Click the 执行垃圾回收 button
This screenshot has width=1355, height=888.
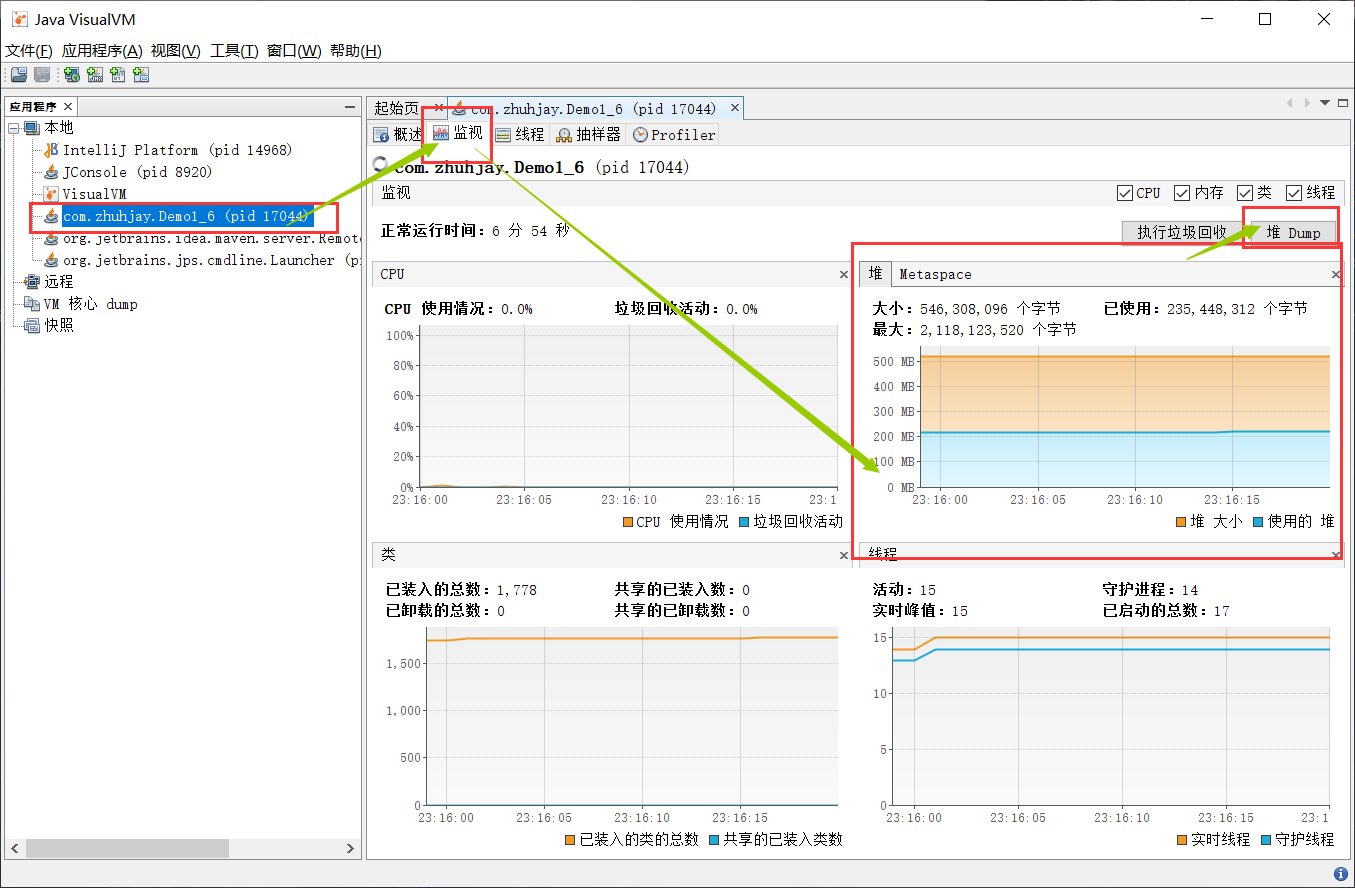click(1181, 232)
